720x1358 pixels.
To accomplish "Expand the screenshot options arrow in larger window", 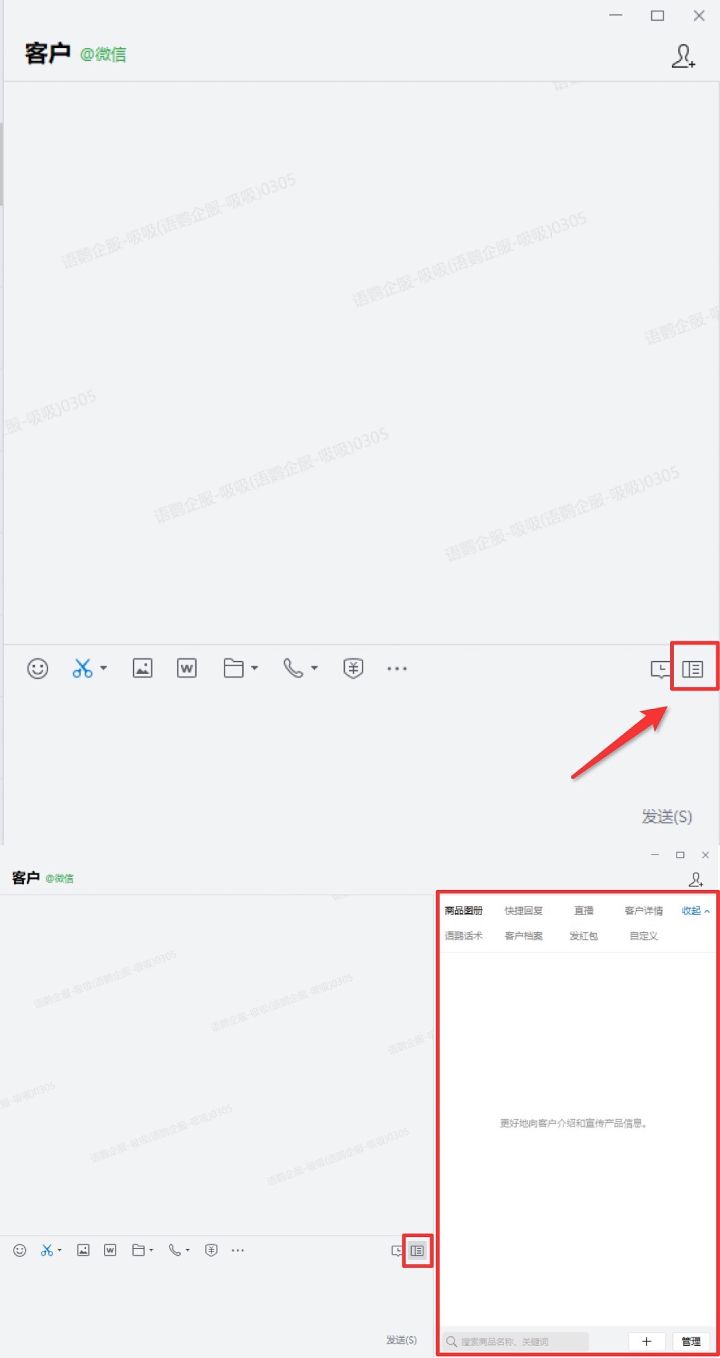I will (x=104, y=669).
